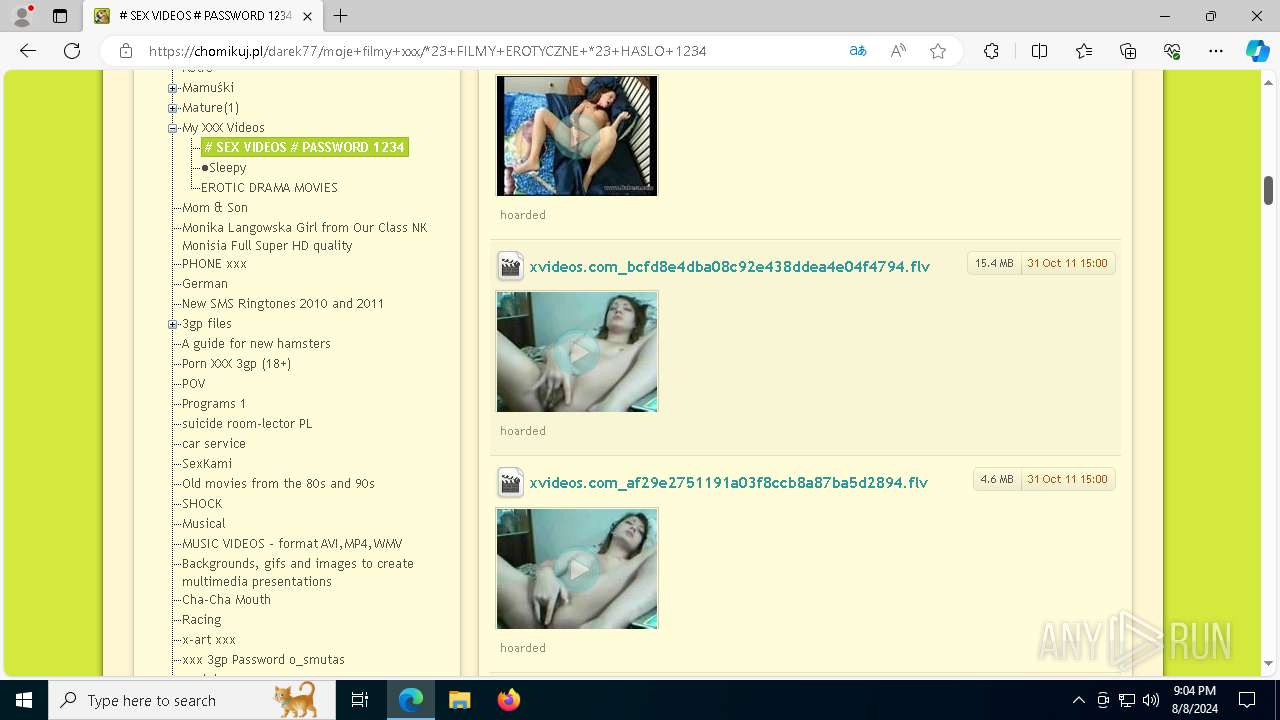
Task: Open the PHONE xxx folder
Action: pos(214,263)
